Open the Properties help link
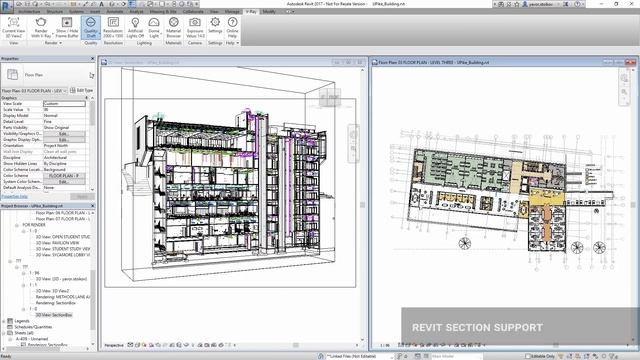 [x=15, y=196]
